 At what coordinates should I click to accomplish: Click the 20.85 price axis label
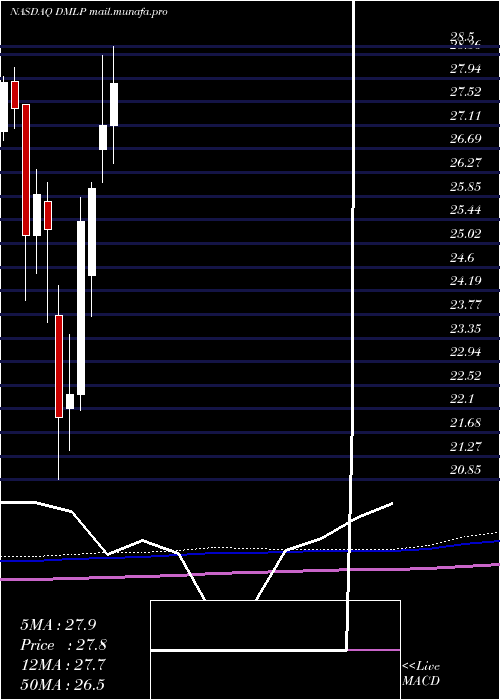[x=465, y=470]
